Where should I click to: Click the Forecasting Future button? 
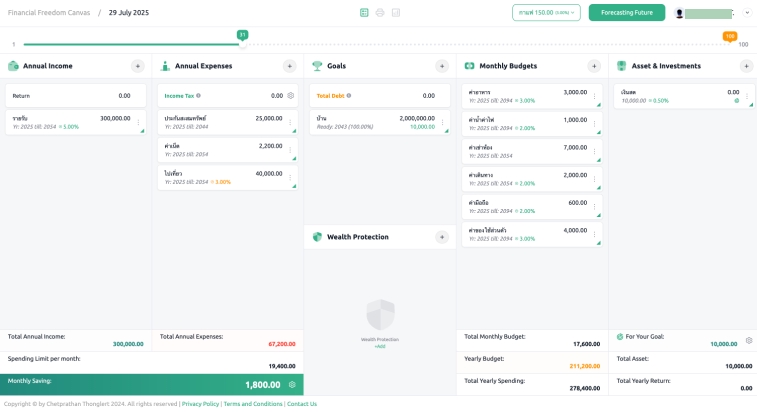[626, 13]
